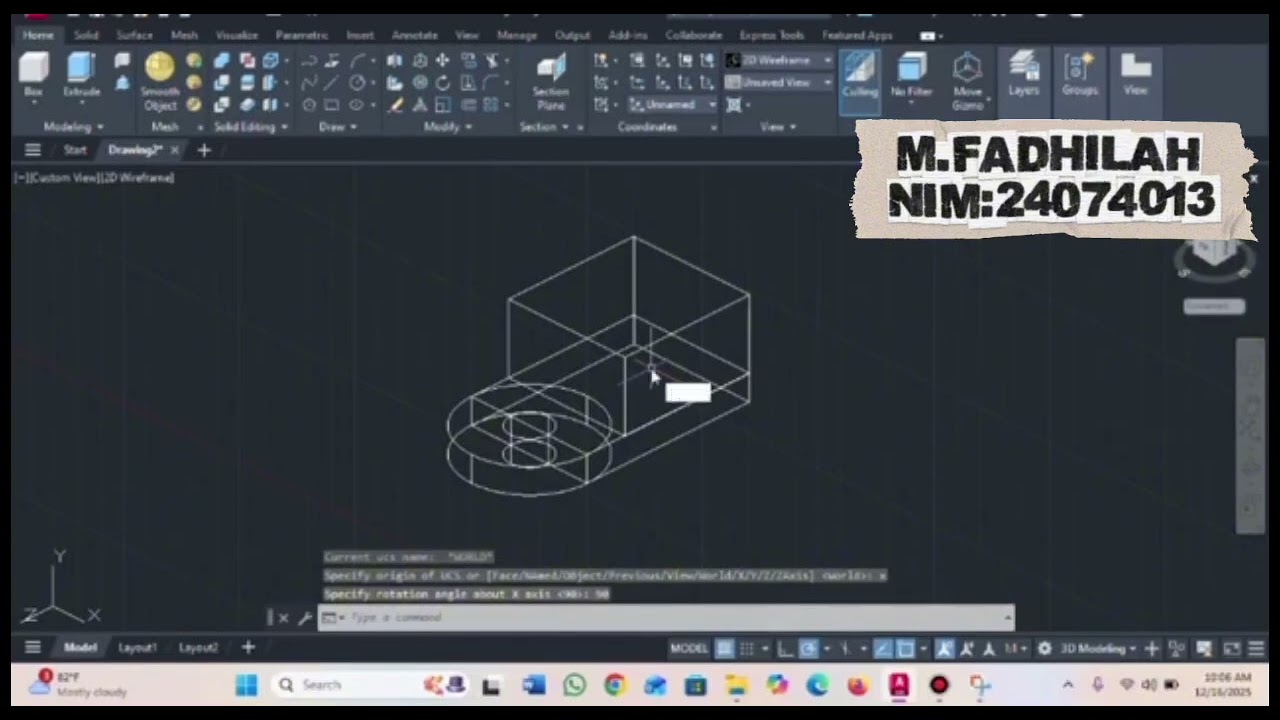1280x720 pixels.
Task: Open Google Chrome from the taskbar
Action: pos(615,685)
